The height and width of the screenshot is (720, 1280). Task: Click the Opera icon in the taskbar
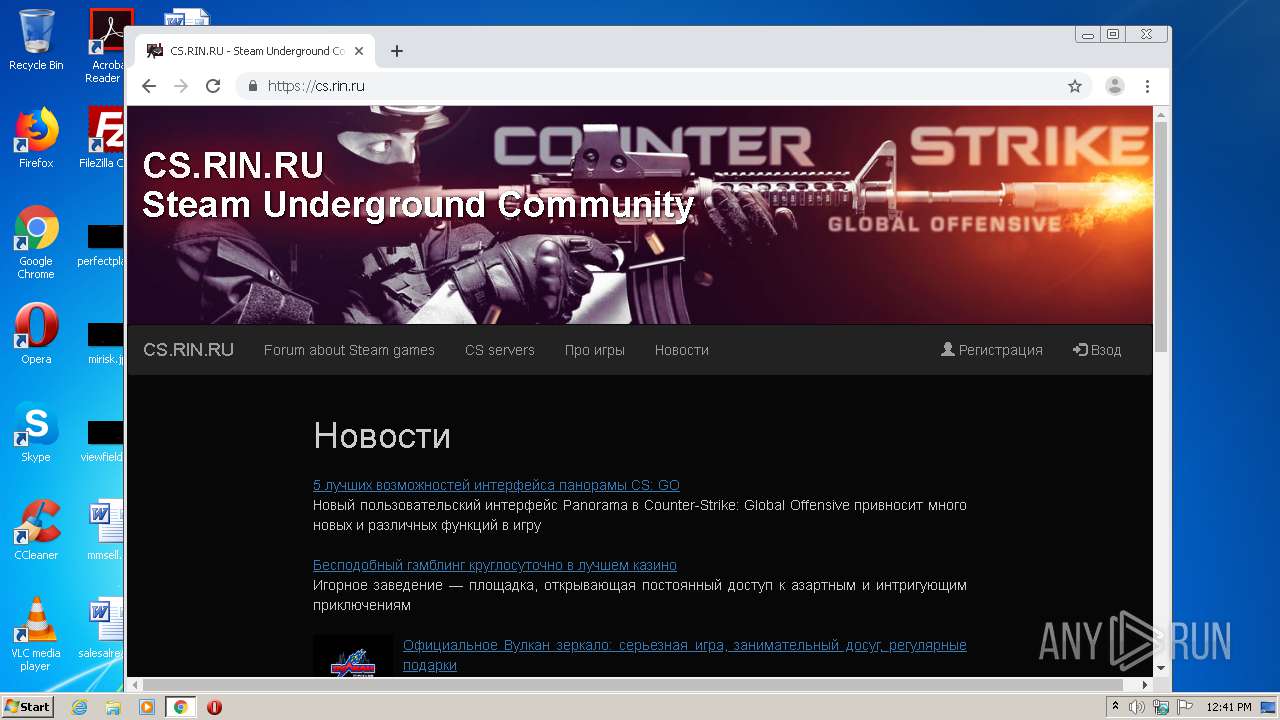[x=214, y=707]
